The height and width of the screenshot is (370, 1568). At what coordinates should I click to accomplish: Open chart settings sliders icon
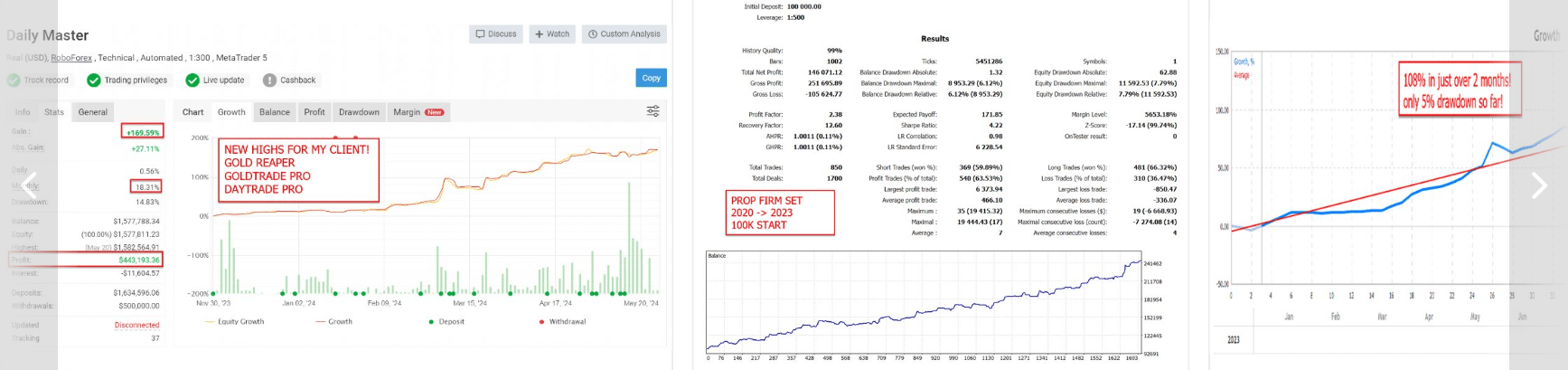tap(653, 111)
